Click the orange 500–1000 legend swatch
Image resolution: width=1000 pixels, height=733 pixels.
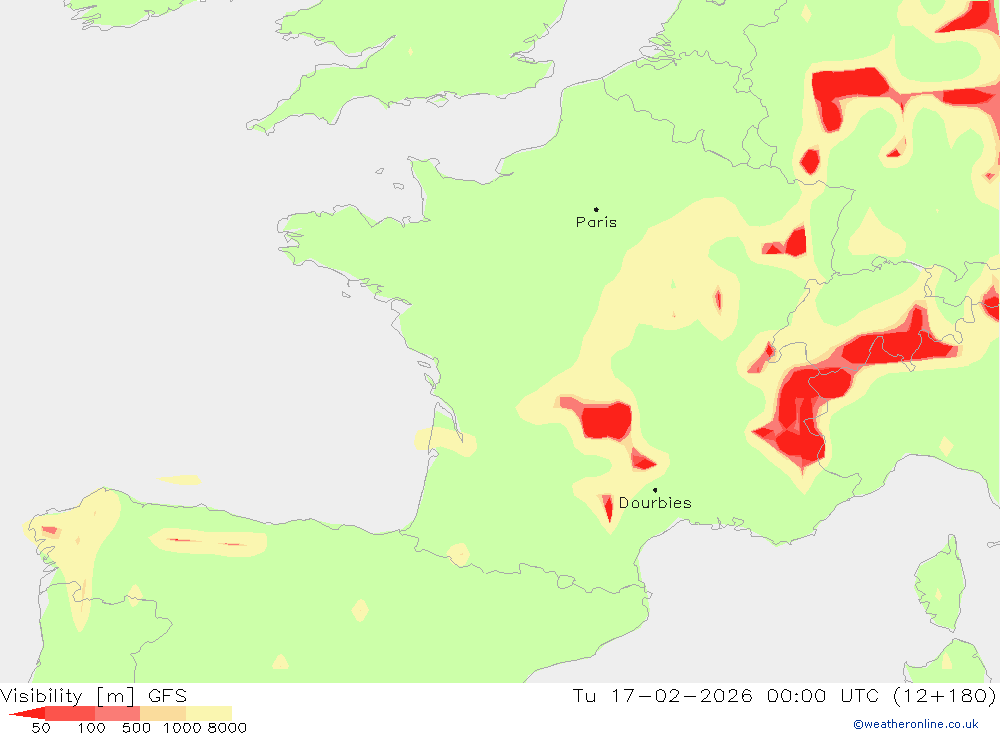point(163,713)
